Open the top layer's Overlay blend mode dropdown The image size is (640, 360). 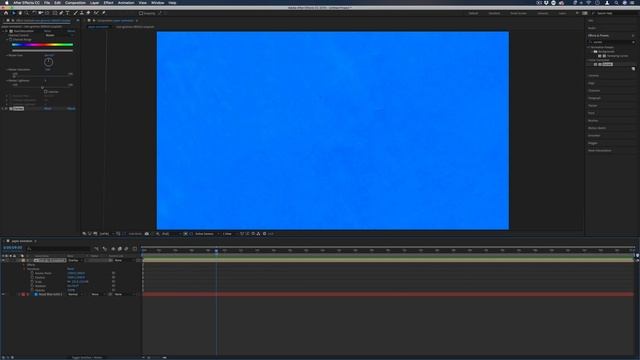(x=75, y=260)
